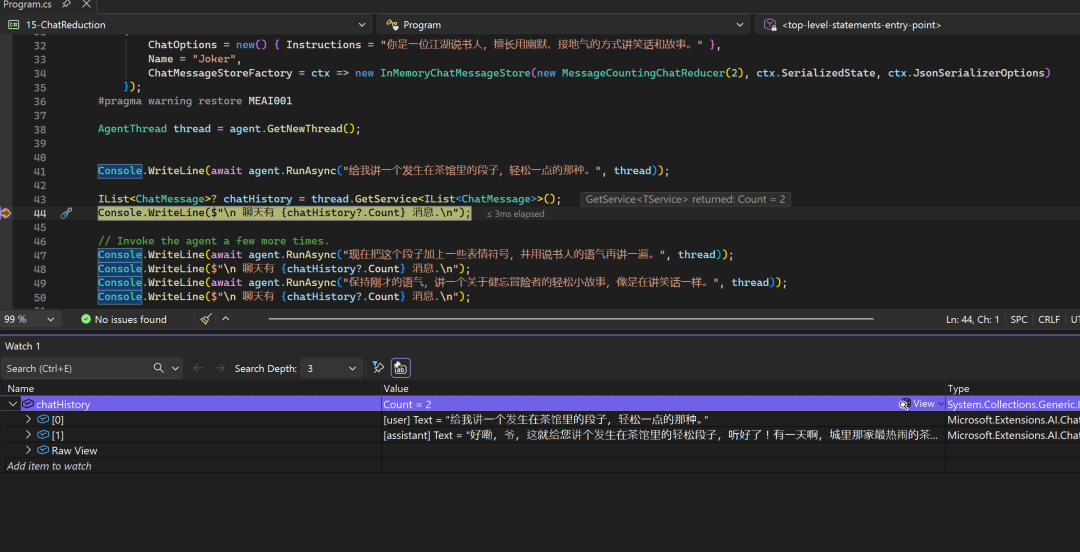This screenshot has height=552, width=1080.
Task: Expand the Raw View node
Action: click(x=28, y=450)
